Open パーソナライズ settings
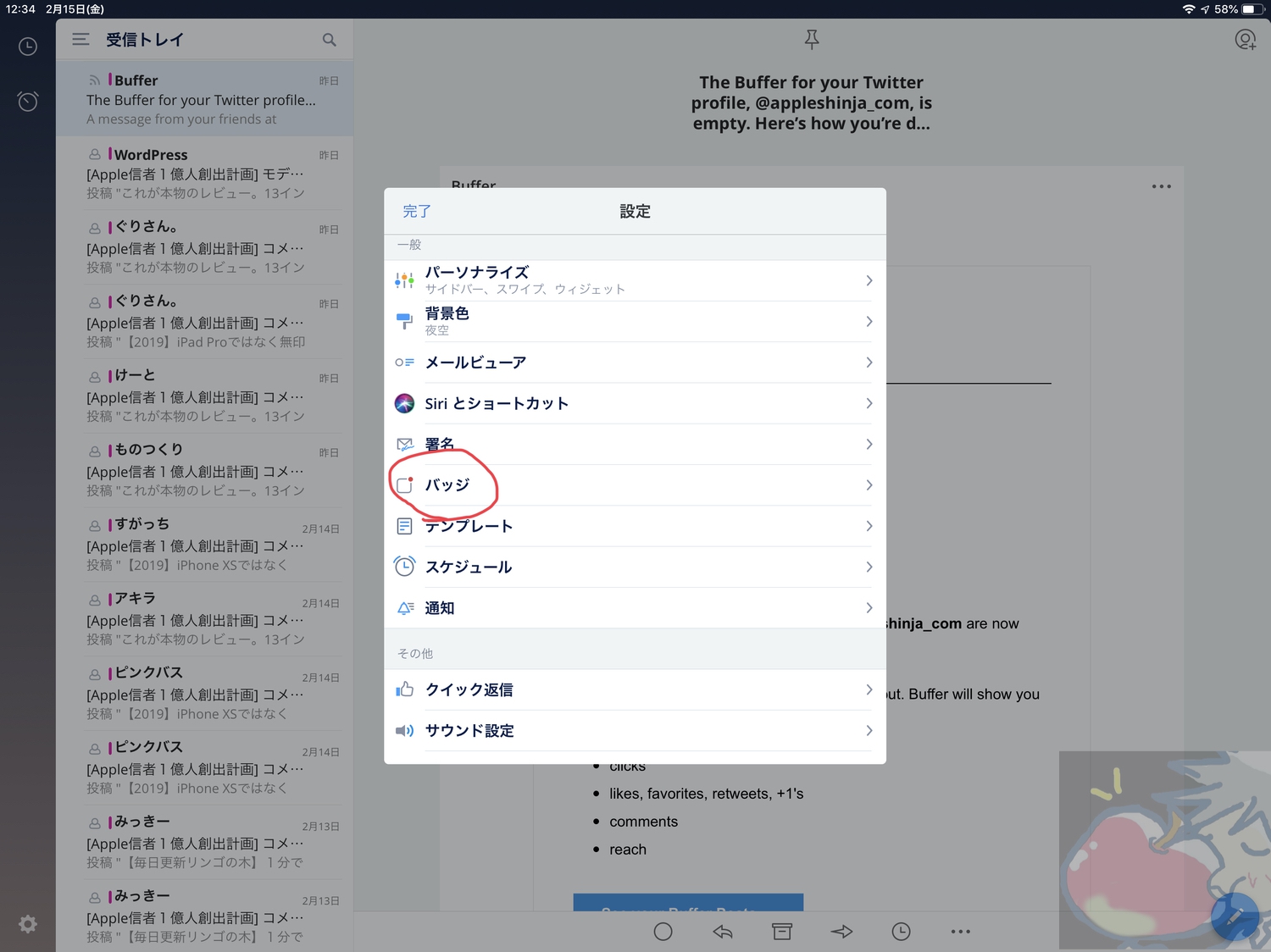This screenshot has height=952, width=1271. click(x=635, y=280)
